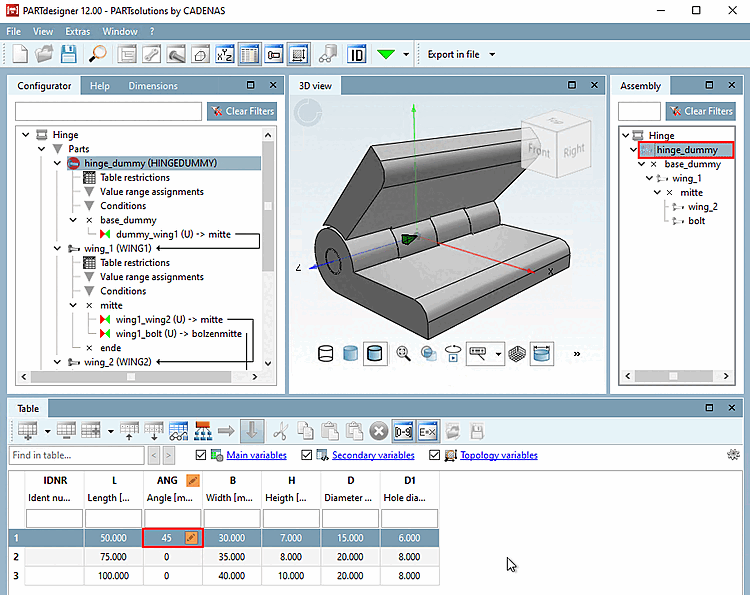Click Clear Filters button in Configurator panel
This screenshot has height=595, width=750.
pos(241,111)
